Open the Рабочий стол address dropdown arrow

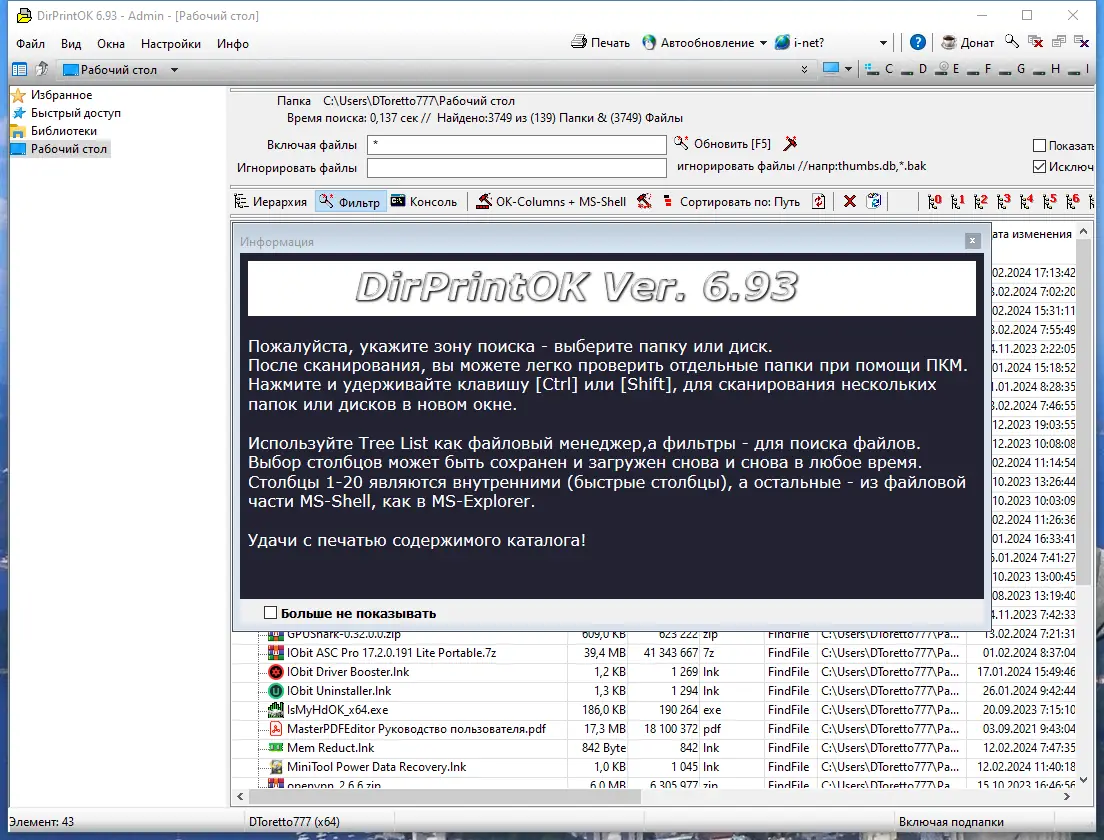point(174,70)
